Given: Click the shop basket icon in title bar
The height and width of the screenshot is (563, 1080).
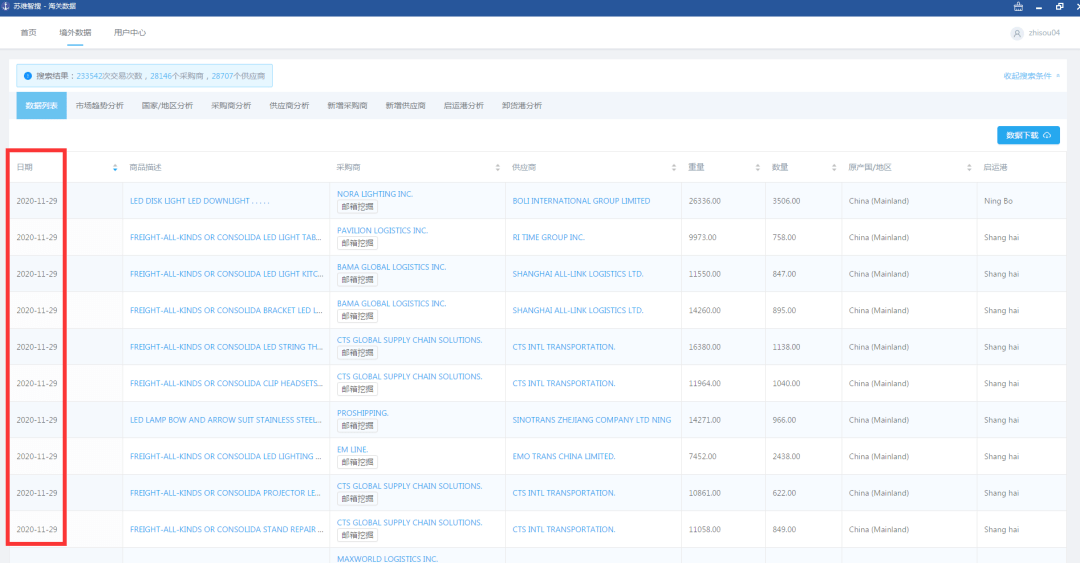Looking at the screenshot, I should (x=1018, y=6).
